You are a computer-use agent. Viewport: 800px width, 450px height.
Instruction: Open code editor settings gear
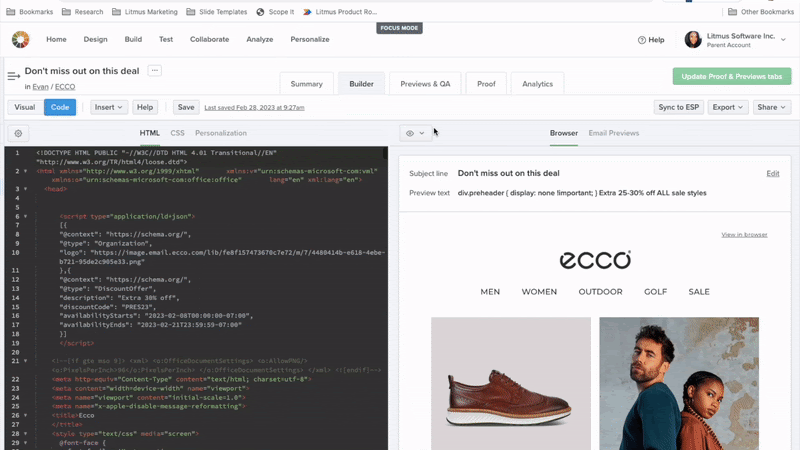pos(18,133)
